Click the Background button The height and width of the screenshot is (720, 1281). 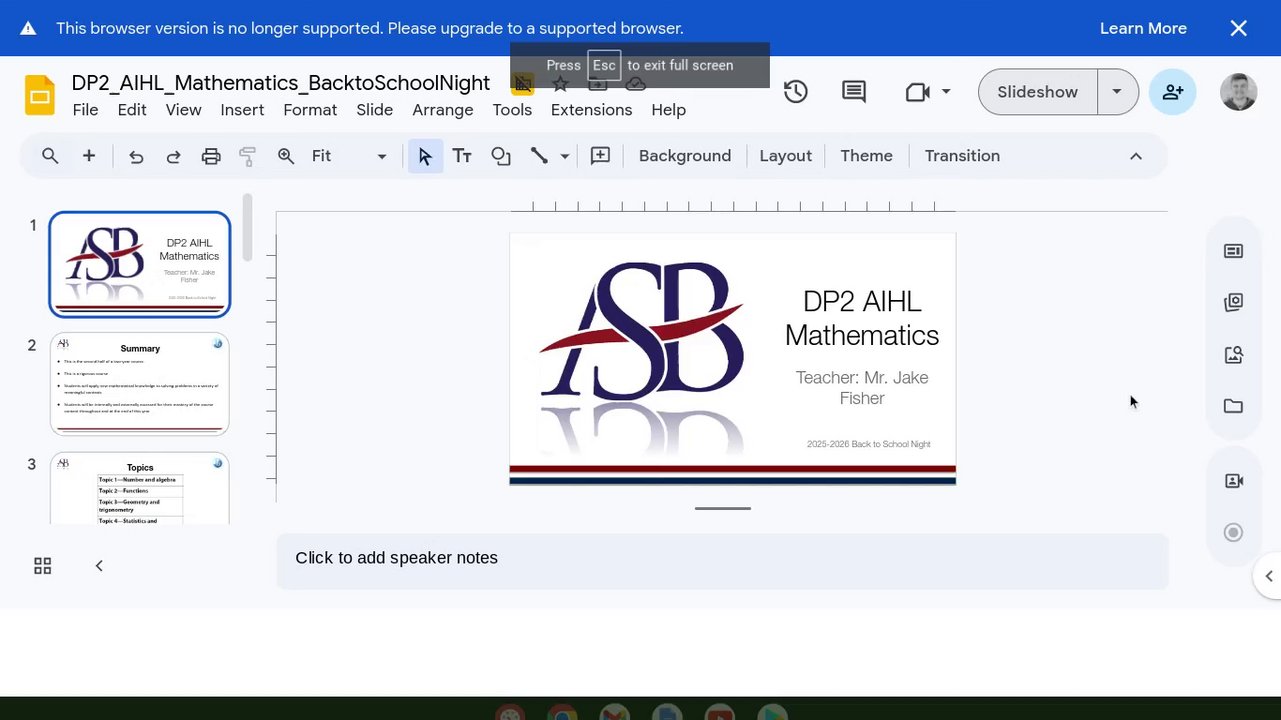[x=685, y=156]
